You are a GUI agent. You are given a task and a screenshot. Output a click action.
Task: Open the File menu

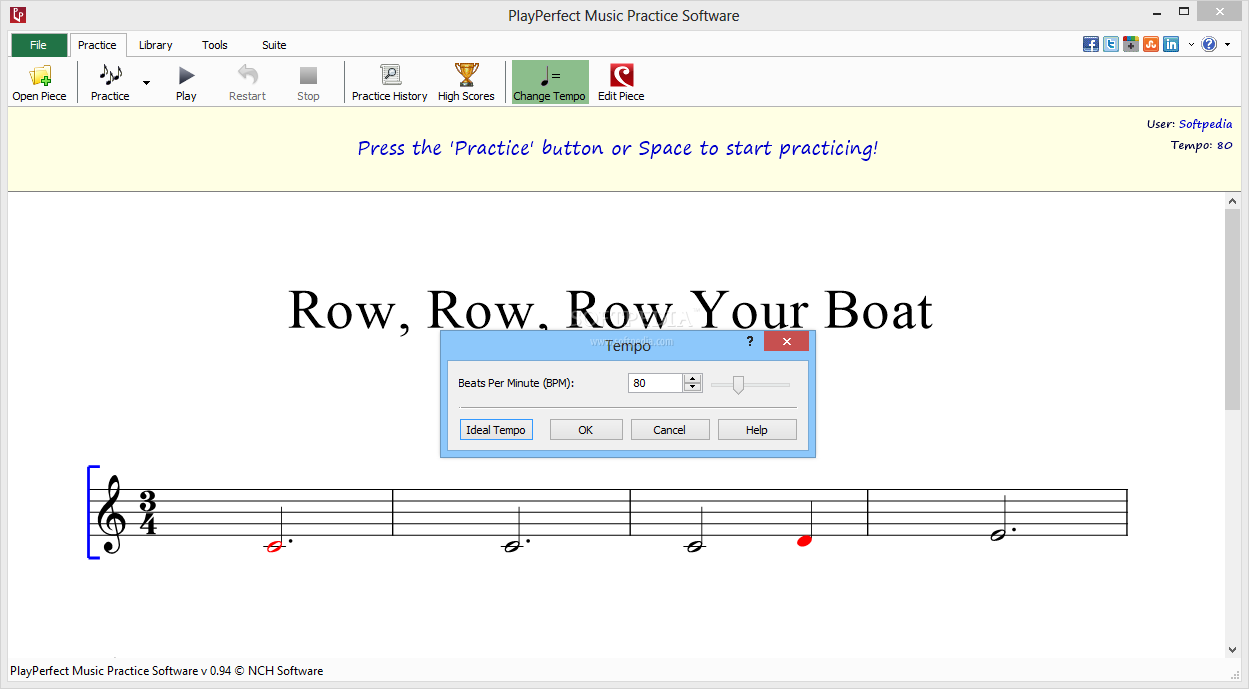point(39,45)
